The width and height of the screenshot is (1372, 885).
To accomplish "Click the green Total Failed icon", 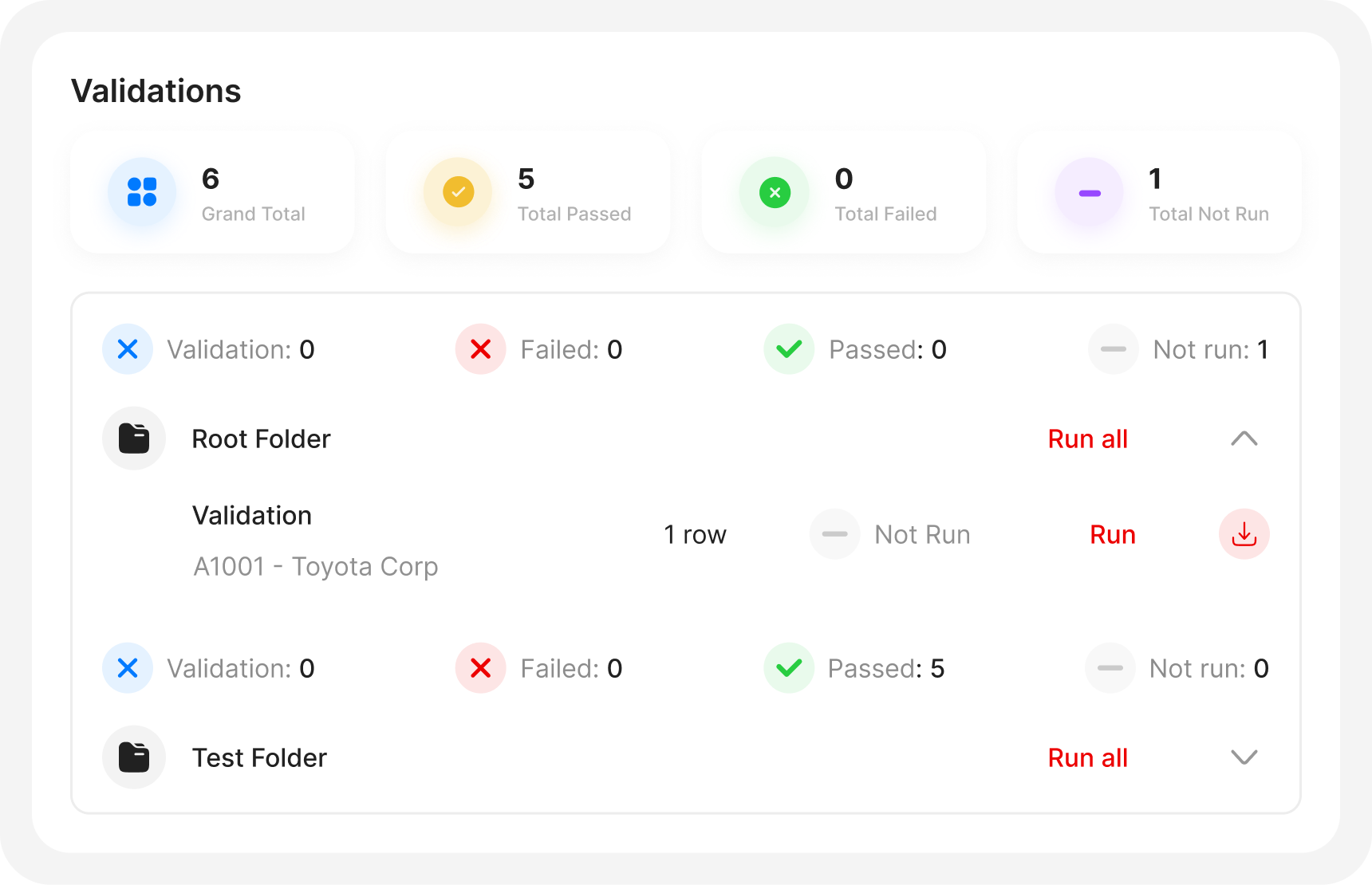I will click(x=773, y=191).
